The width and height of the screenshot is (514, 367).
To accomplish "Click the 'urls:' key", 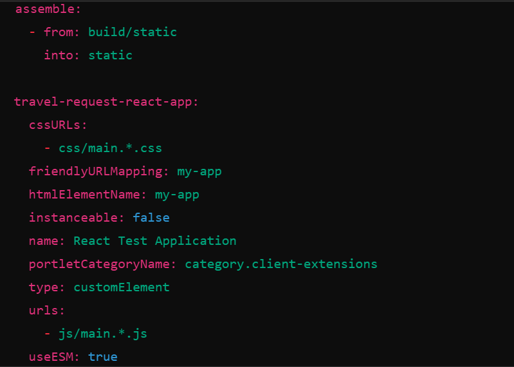I will click(x=47, y=310).
